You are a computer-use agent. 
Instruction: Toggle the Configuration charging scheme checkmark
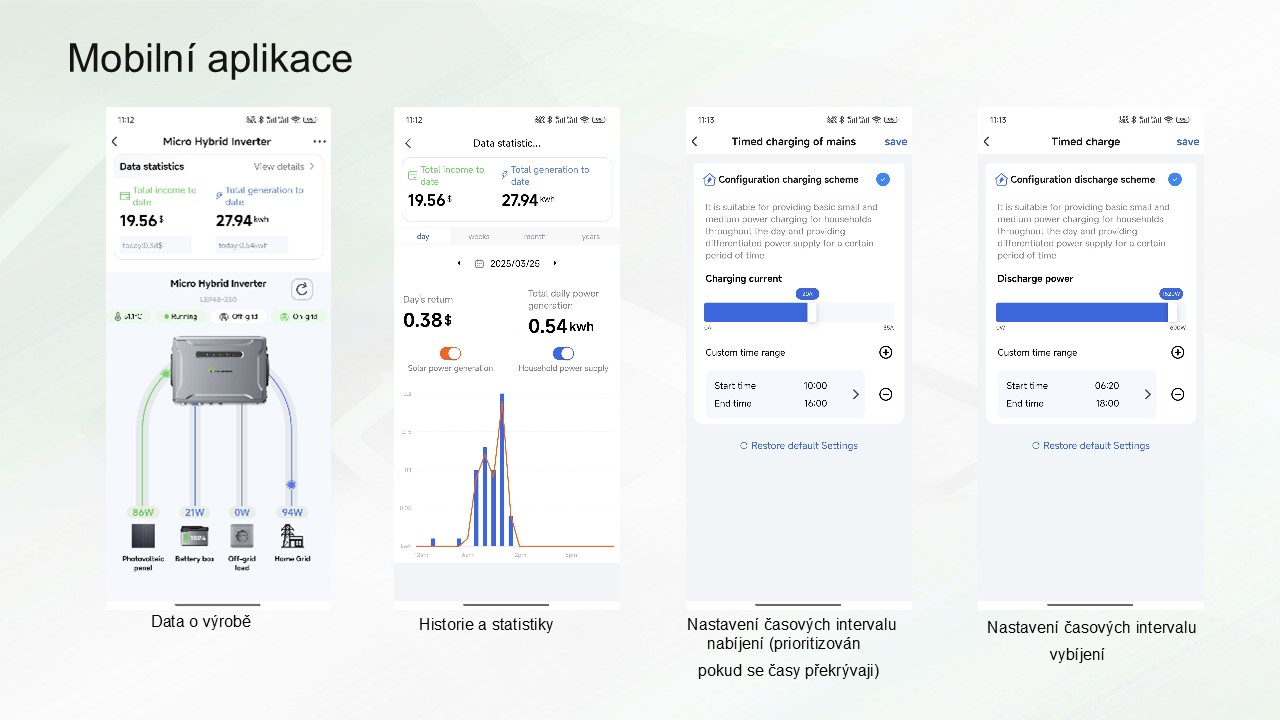[x=882, y=179]
